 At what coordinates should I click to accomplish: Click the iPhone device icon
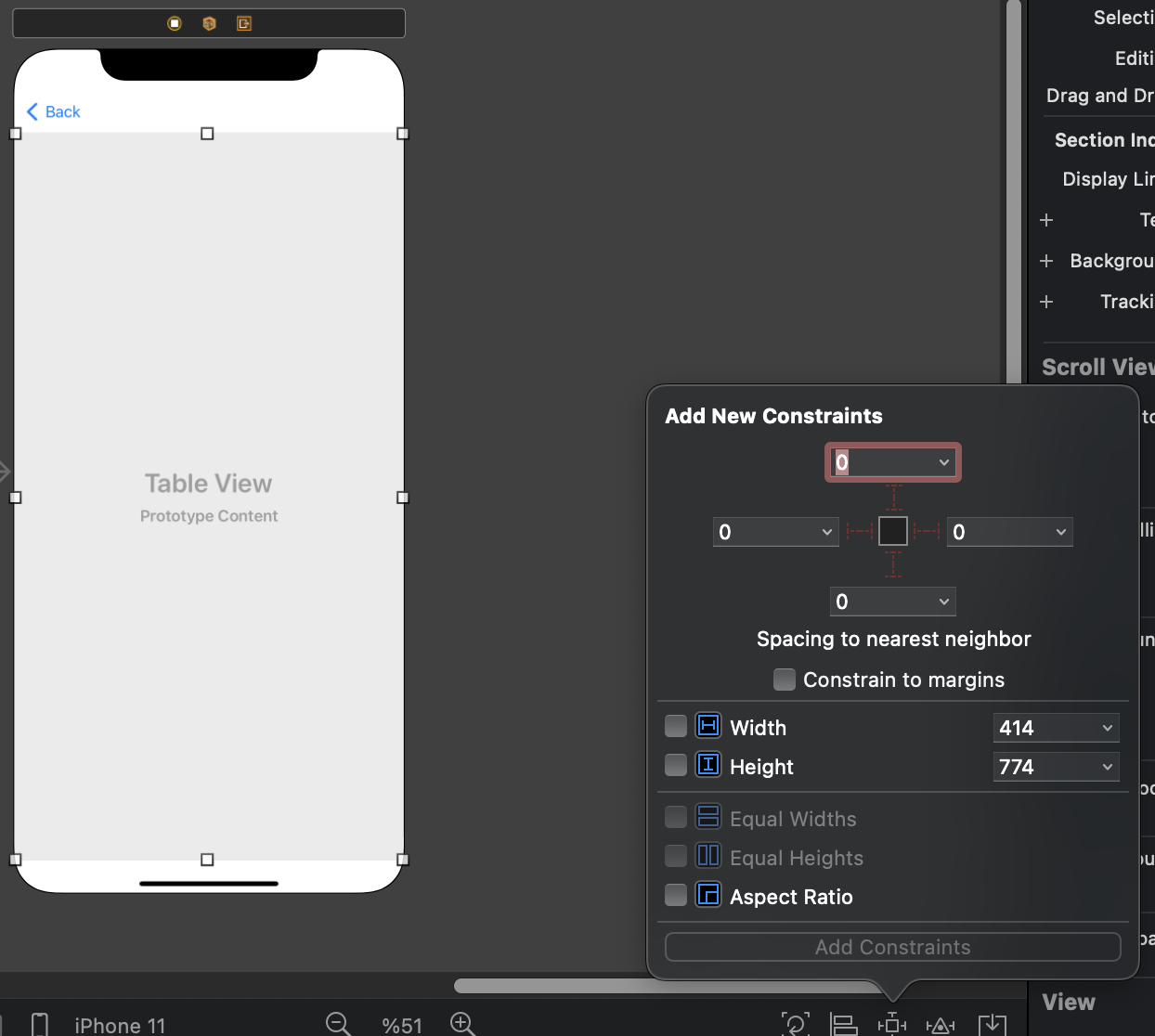(40, 1025)
